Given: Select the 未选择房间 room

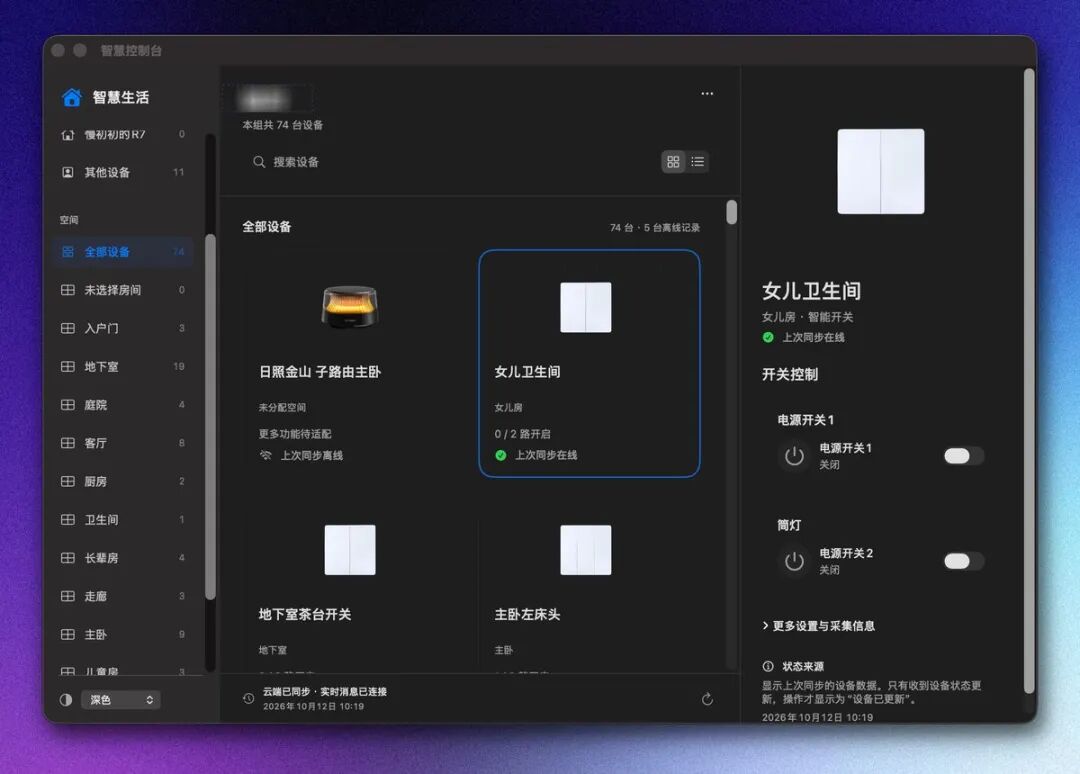Looking at the screenshot, I should [124, 290].
